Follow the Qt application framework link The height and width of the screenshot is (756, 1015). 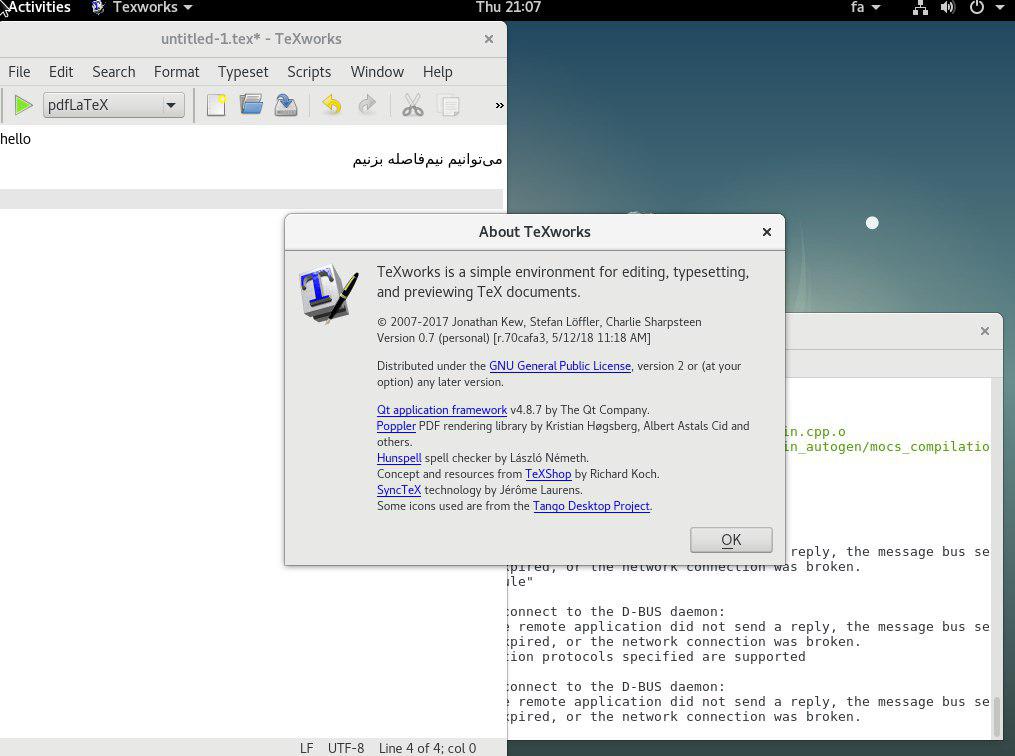(x=441, y=410)
